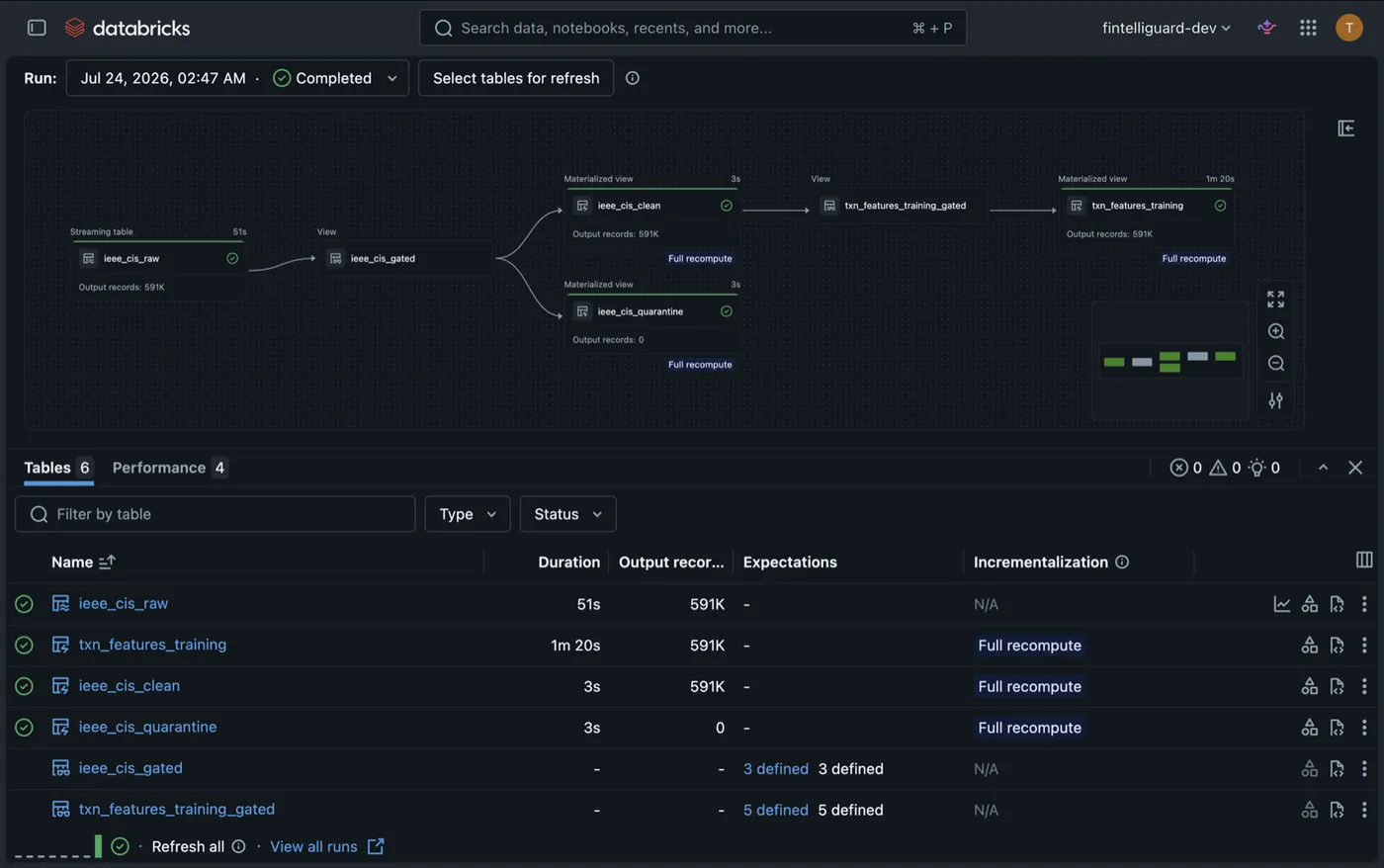Sort the Name column icon
Image resolution: width=1384 pixels, height=868 pixels.
click(107, 562)
